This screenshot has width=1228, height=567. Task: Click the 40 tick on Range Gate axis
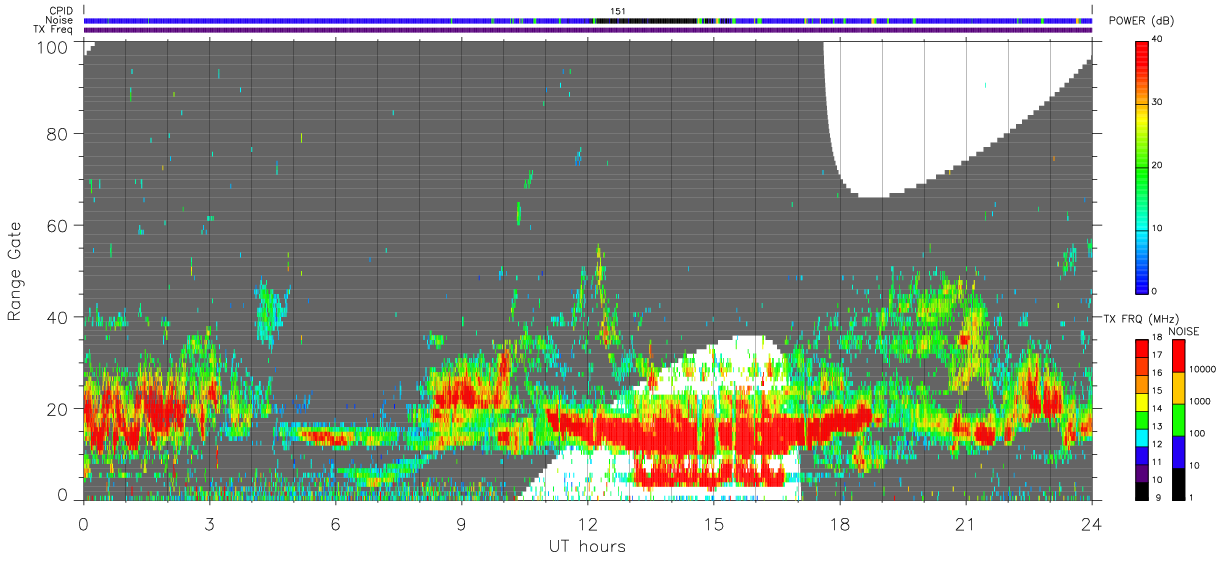[x=58, y=317]
